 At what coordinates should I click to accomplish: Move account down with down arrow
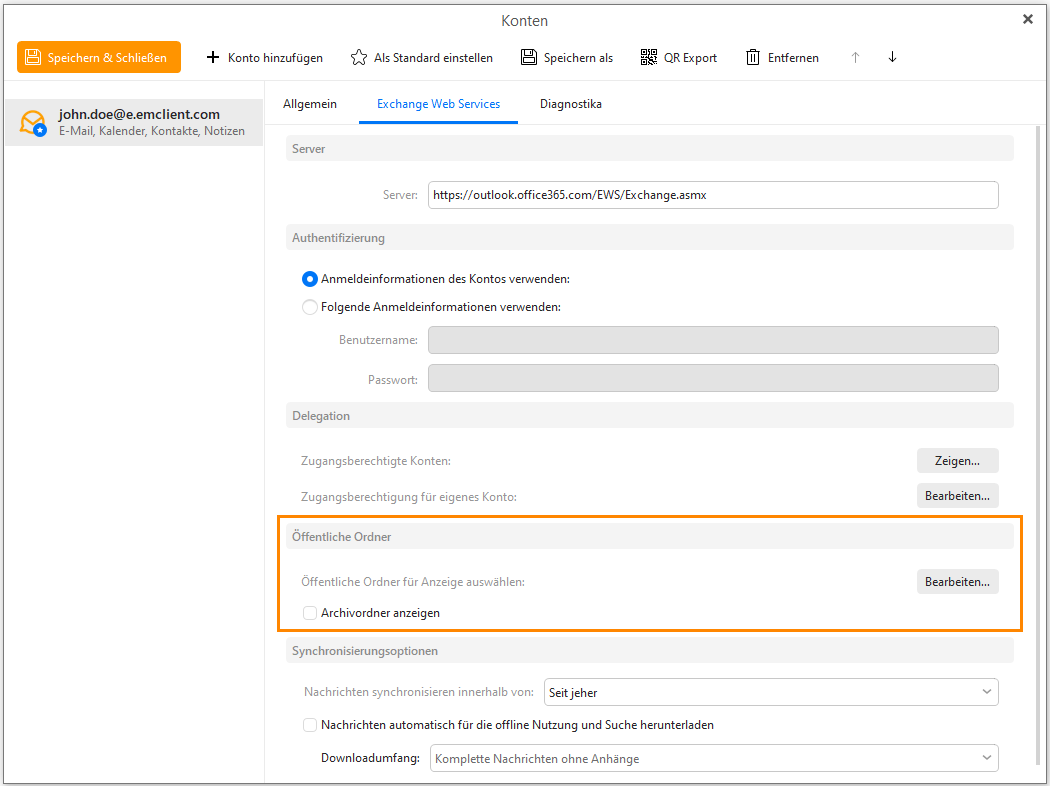point(892,57)
